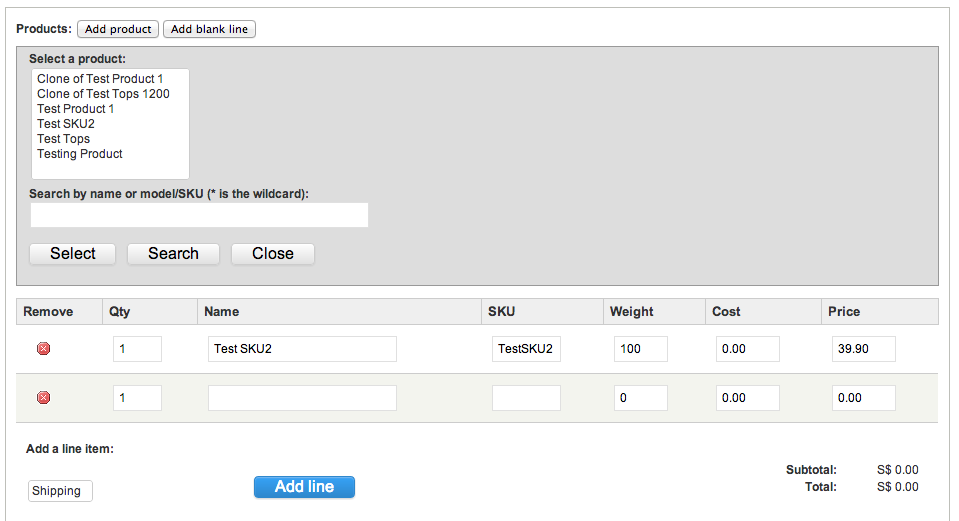This screenshot has width=959, height=521.
Task: Select Clone of Test Product 1 option
Action: click(x=100, y=79)
